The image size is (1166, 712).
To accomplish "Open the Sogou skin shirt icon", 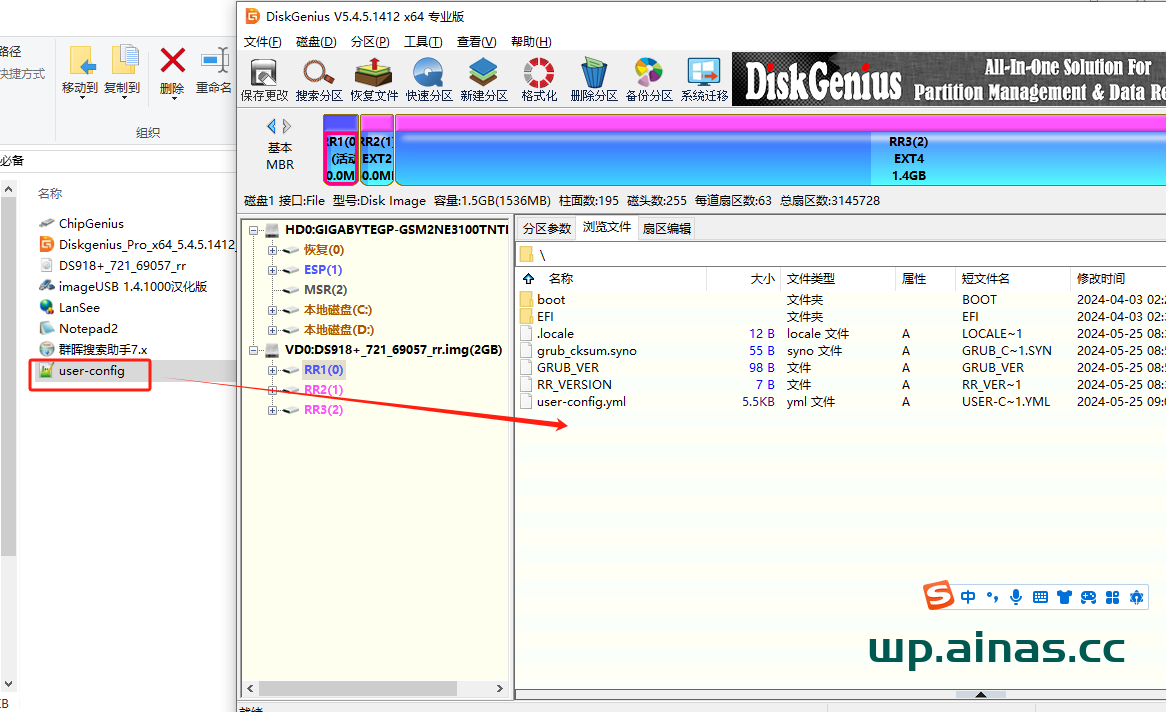I will click(x=1064, y=597).
